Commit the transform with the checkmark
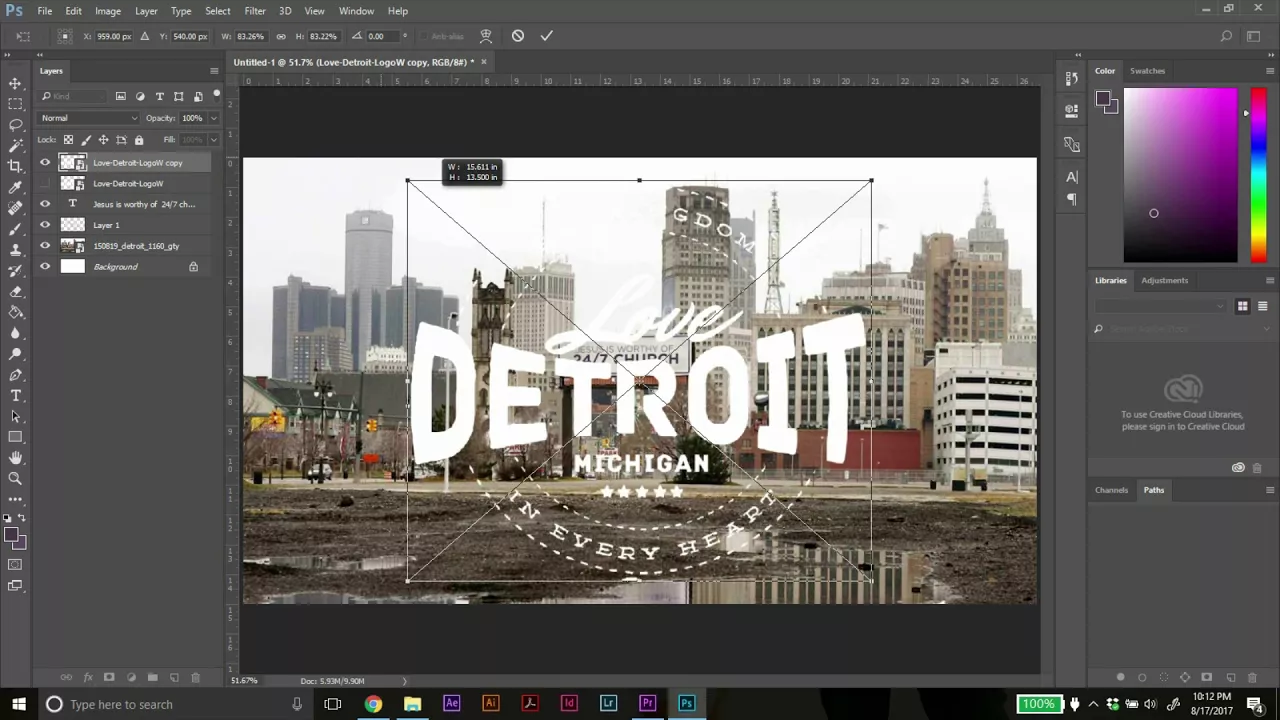Image resolution: width=1280 pixels, height=720 pixels. click(x=546, y=36)
